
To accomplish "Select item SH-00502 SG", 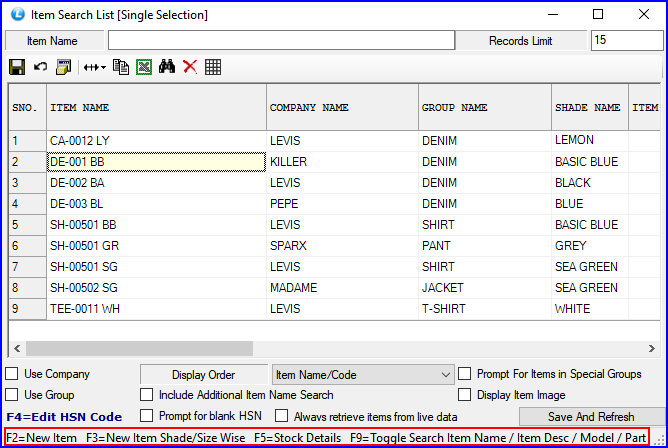I will coord(156,287).
